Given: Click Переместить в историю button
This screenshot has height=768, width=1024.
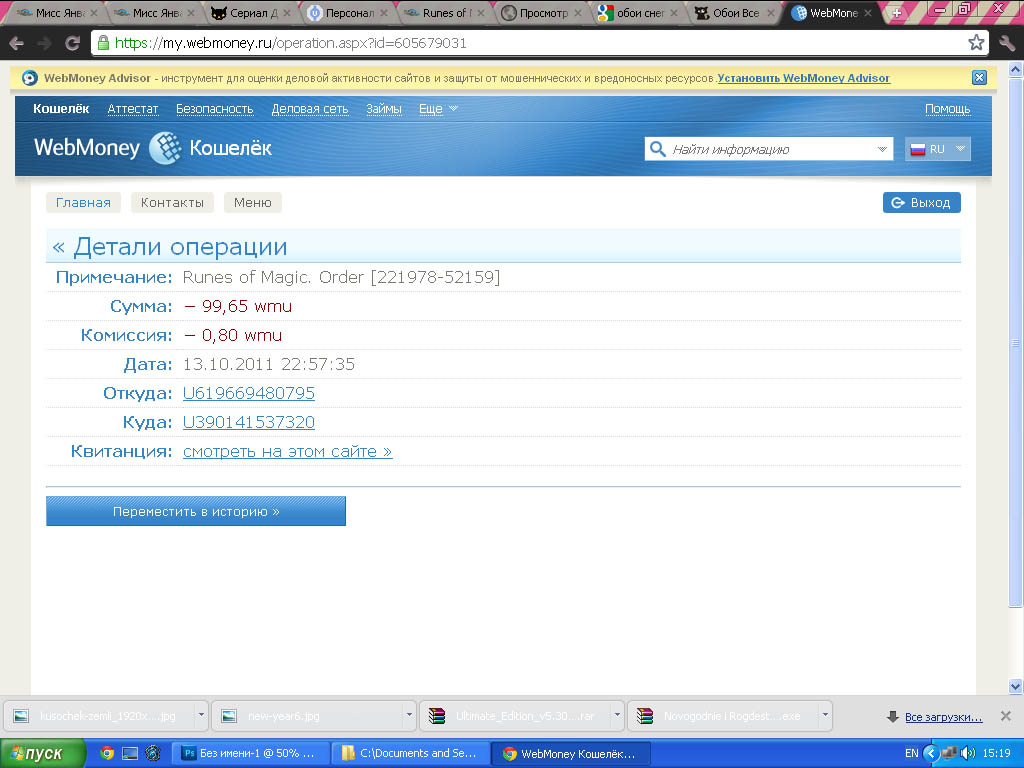Looking at the screenshot, I should pos(196,511).
